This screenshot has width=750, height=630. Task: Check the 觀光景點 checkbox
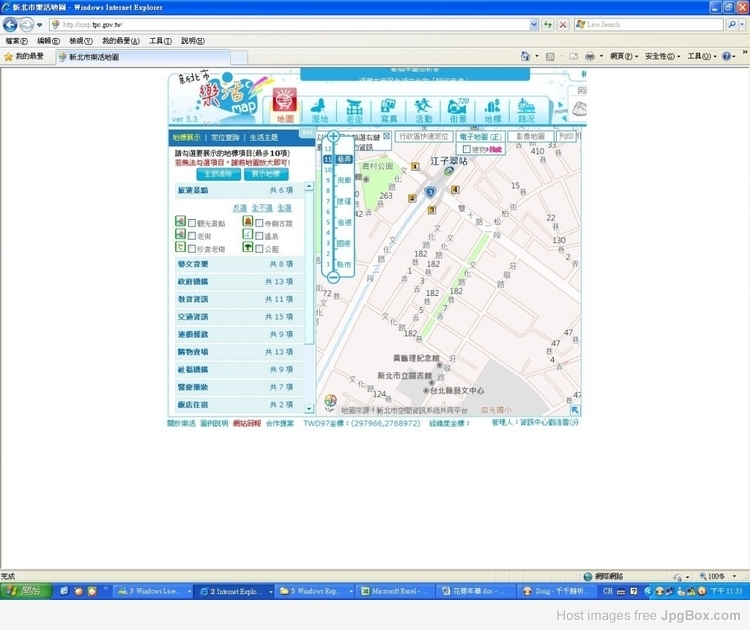[193, 223]
